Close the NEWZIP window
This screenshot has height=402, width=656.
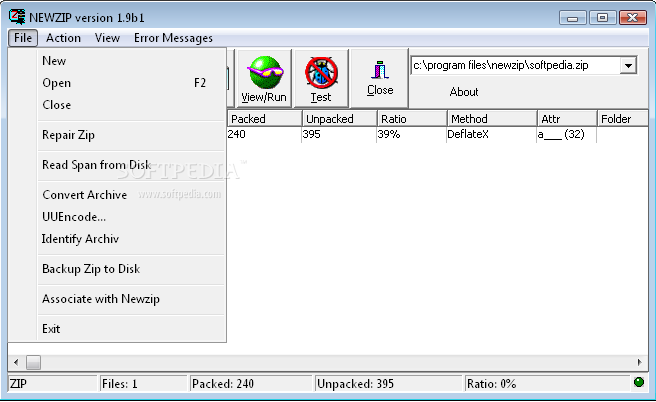coord(633,18)
